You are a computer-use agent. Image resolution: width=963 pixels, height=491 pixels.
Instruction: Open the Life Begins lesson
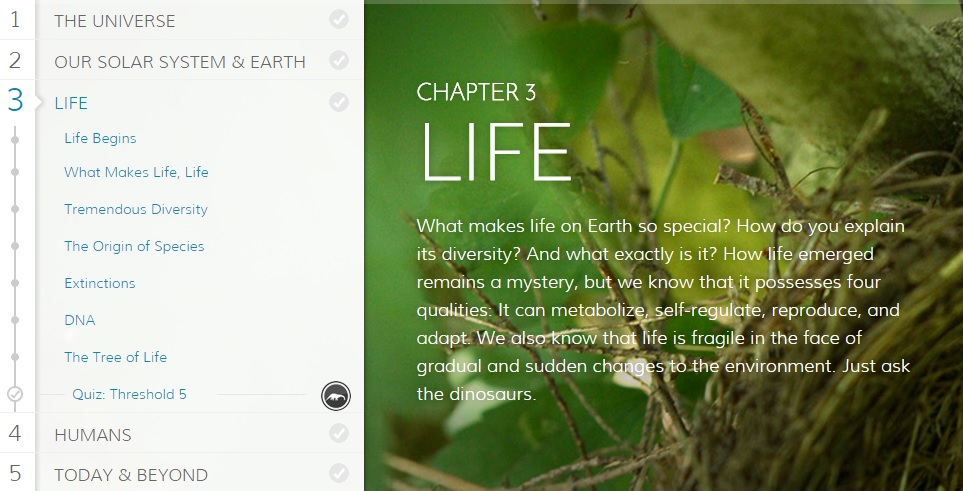(100, 138)
